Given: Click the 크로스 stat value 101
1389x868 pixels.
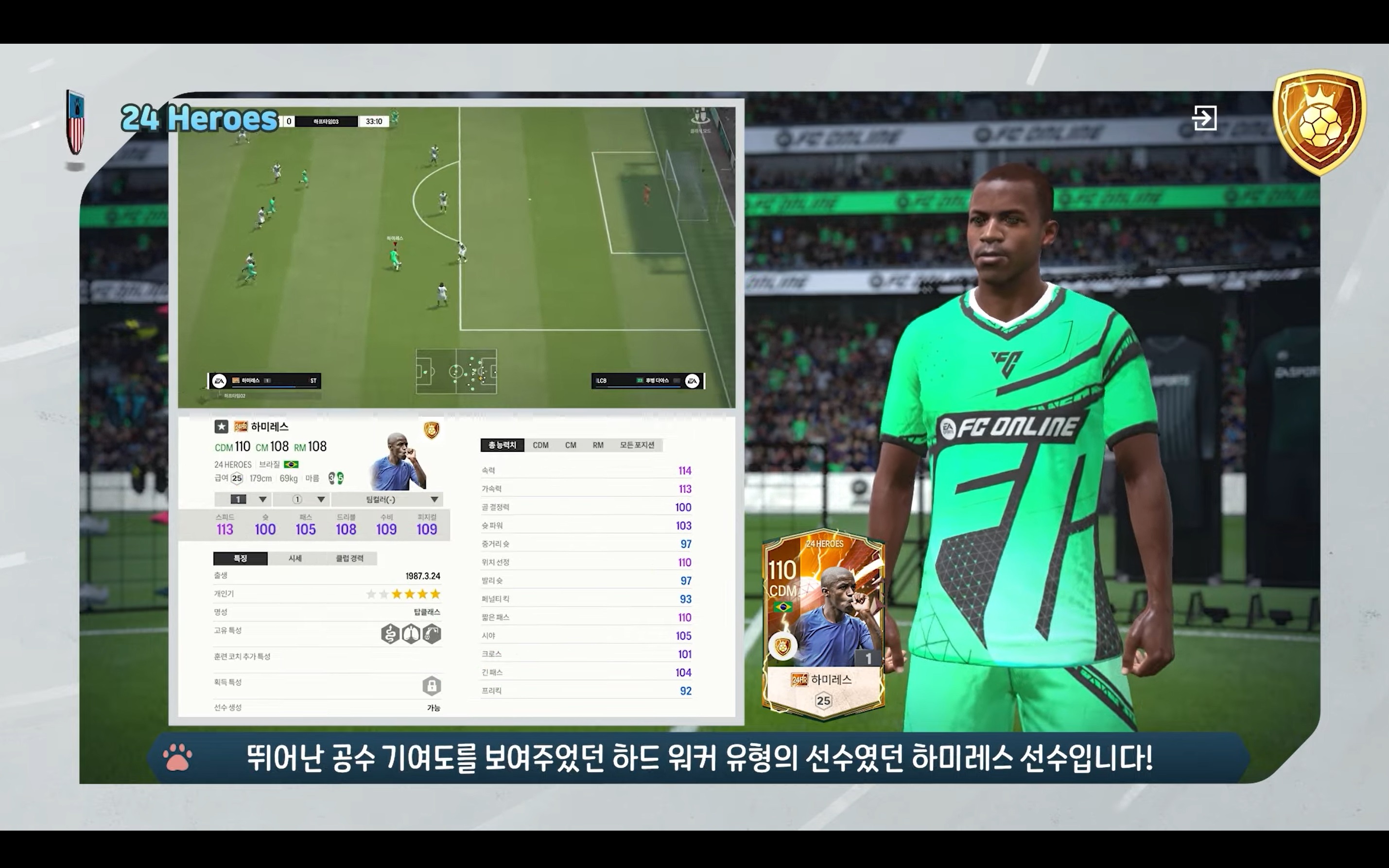Looking at the screenshot, I should point(685,654).
